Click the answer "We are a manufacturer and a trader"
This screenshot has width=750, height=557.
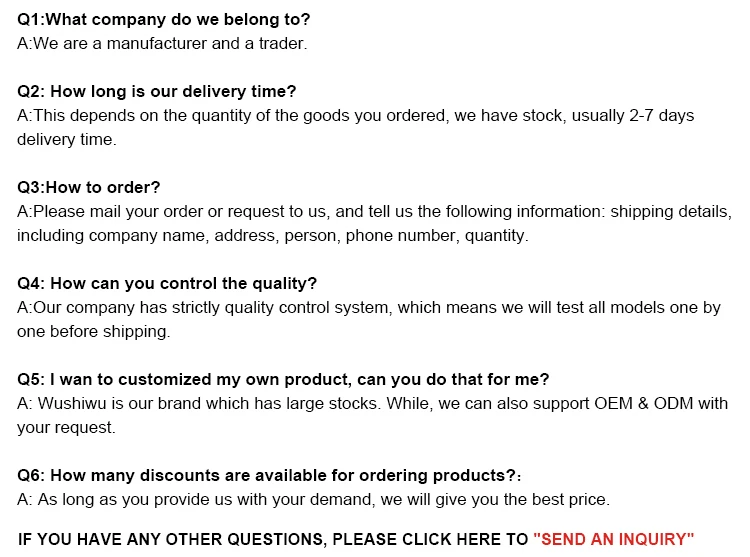coord(162,44)
